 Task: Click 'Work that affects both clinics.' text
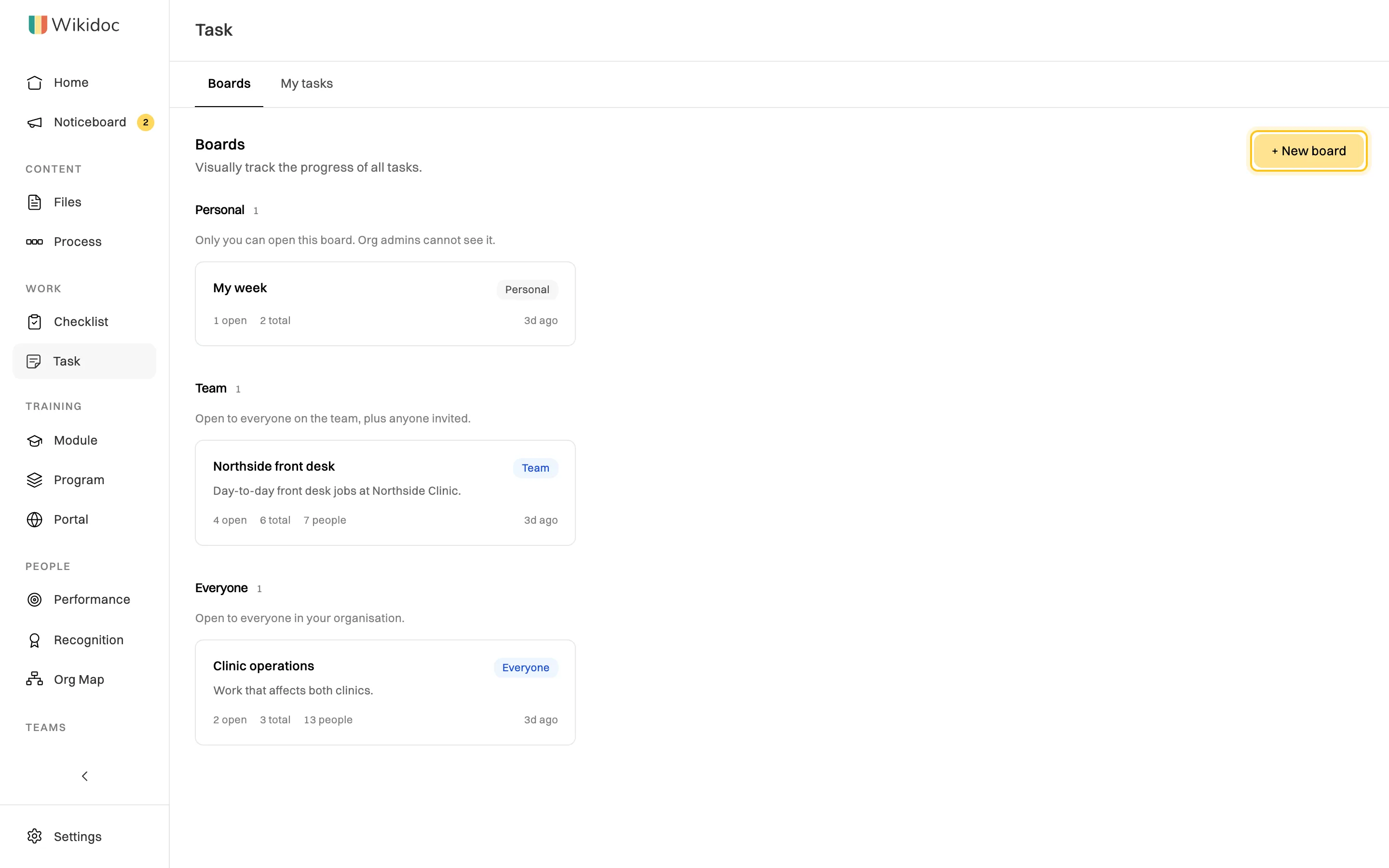[x=293, y=691]
